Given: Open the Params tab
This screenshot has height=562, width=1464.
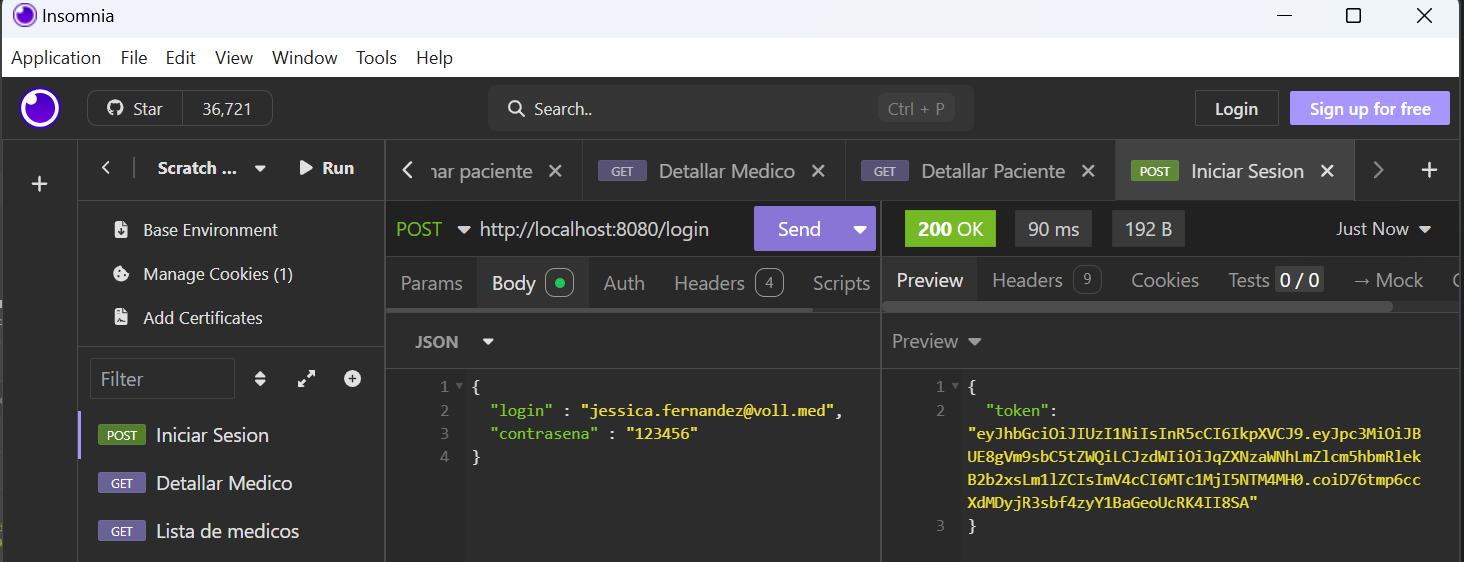Looking at the screenshot, I should [x=431, y=283].
